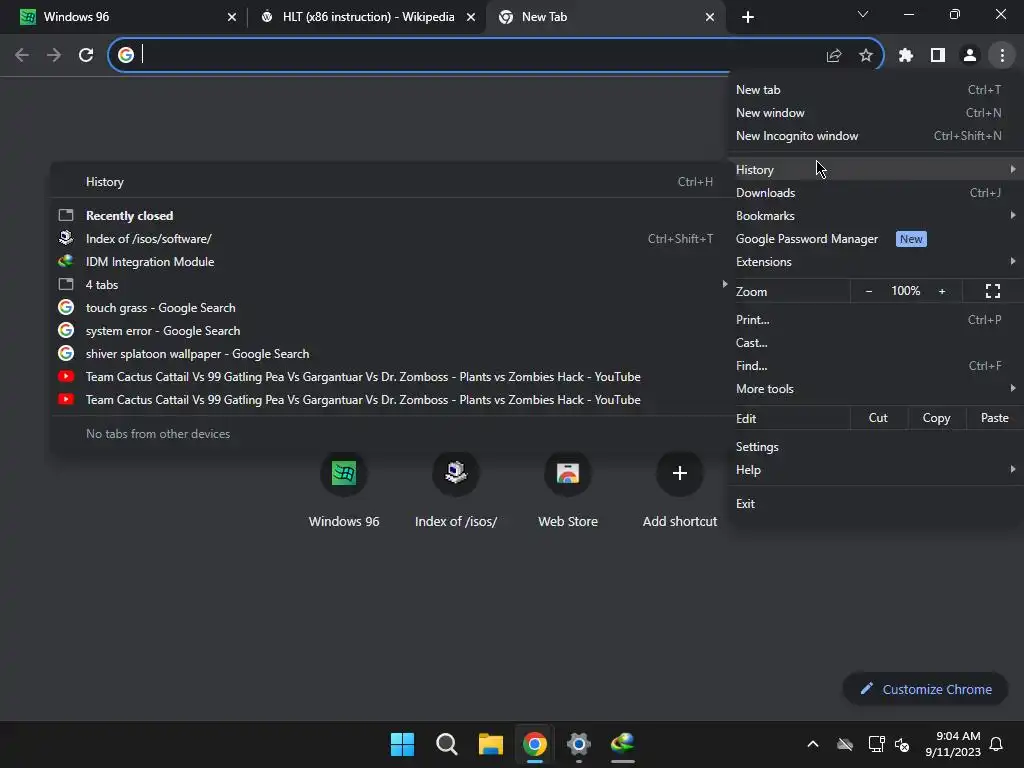This screenshot has width=1024, height=768.
Task: Click the reload page icon
Action: [86, 55]
